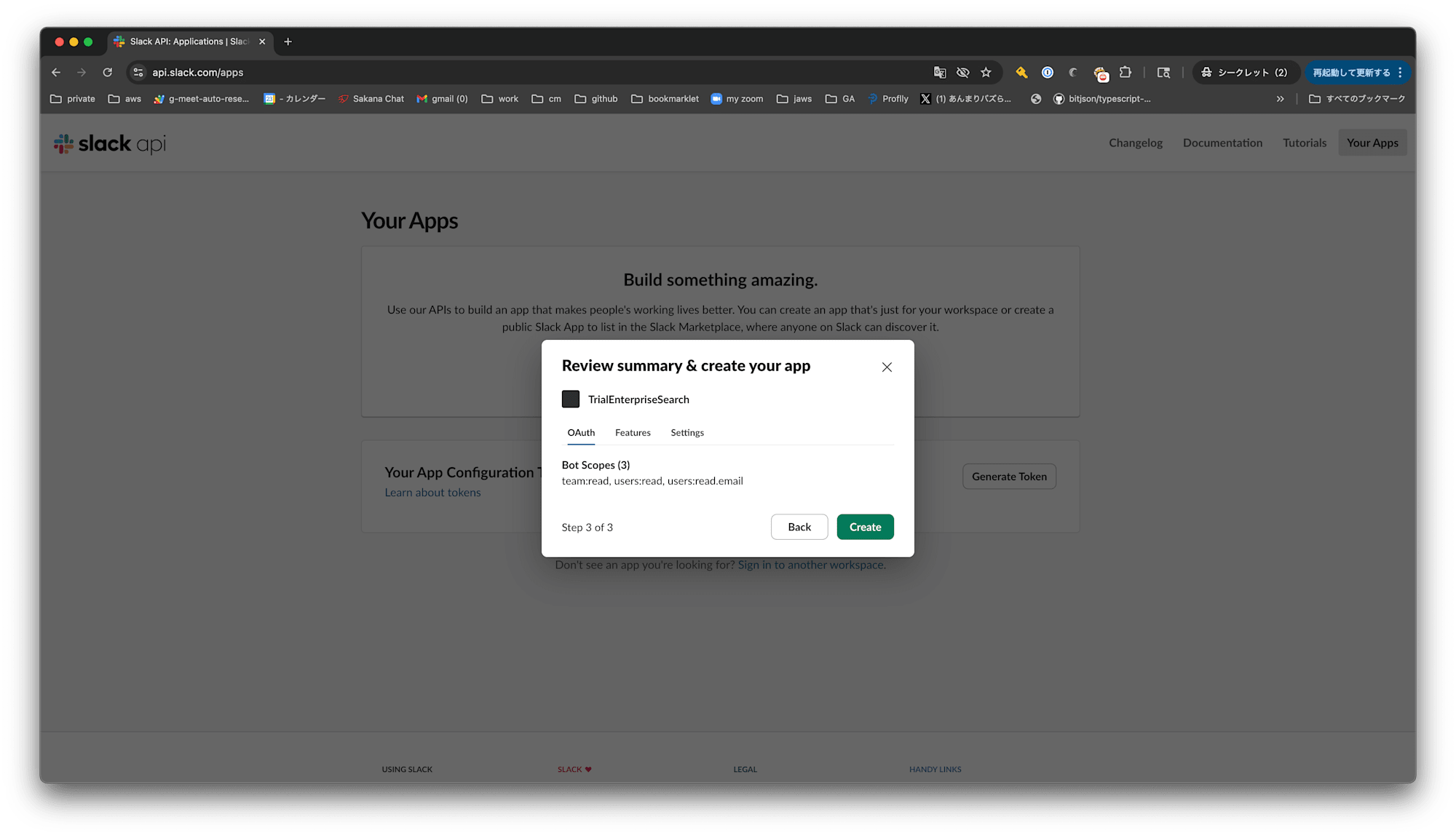Click the Bot Scopes (3) heading

(596, 465)
